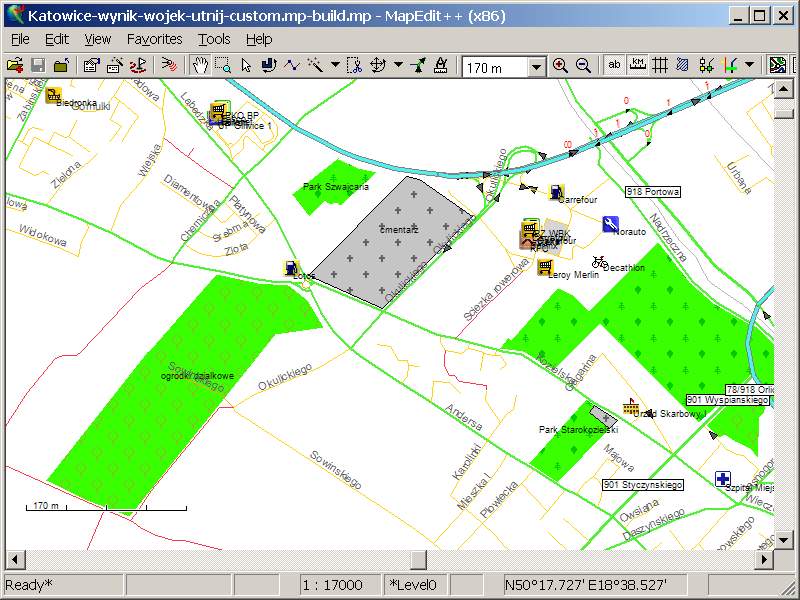Toggle the KM scale ruler display
Image resolution: width=800 pixels, height=600 pixels.
(x=637, y=66)
